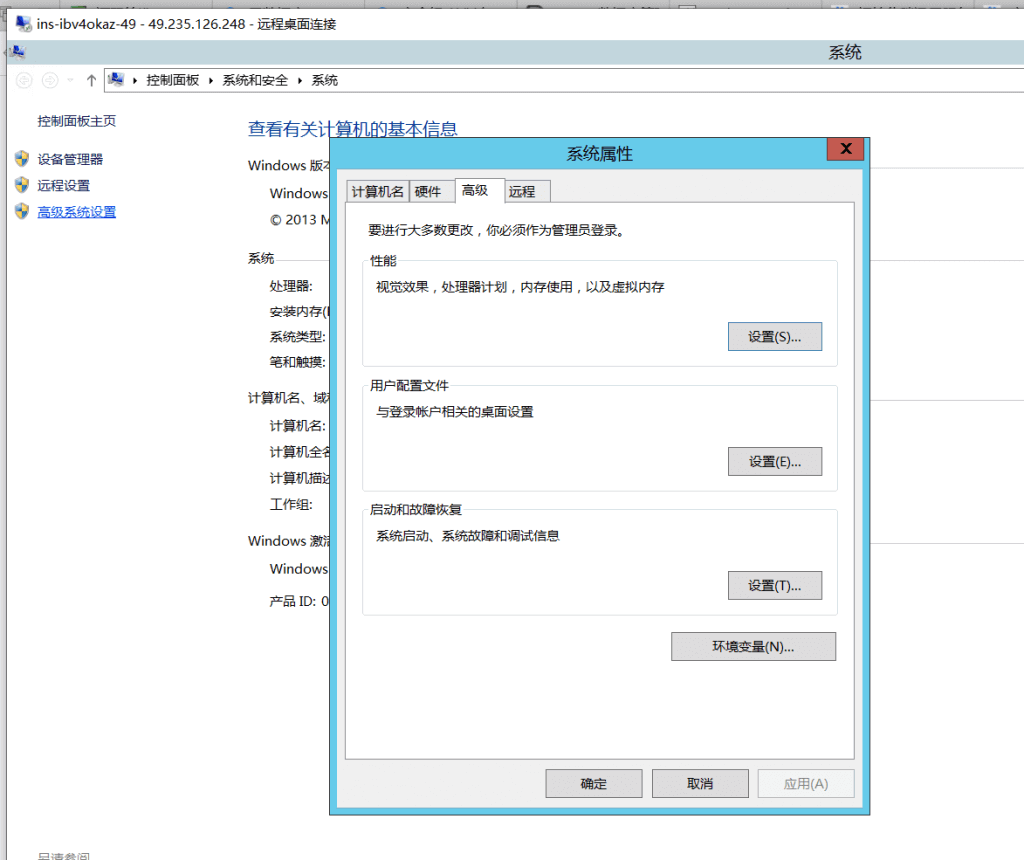
Task: Click 查看有关计算机的基本信息 heading
Action: click(353, 129)
